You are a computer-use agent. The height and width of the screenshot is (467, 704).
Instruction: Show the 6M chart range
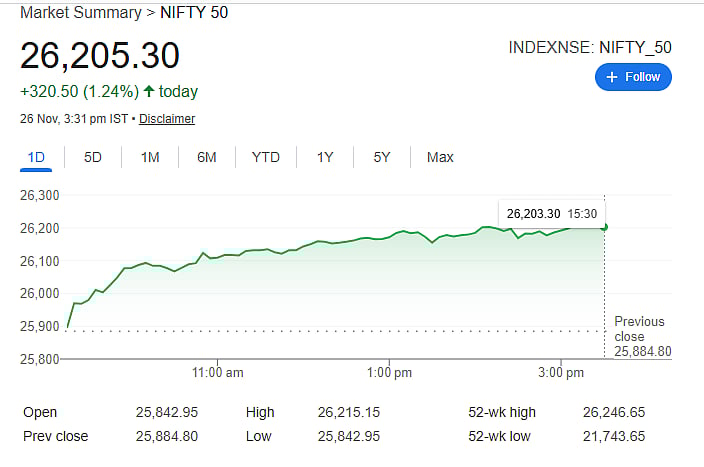coord(207,157)
